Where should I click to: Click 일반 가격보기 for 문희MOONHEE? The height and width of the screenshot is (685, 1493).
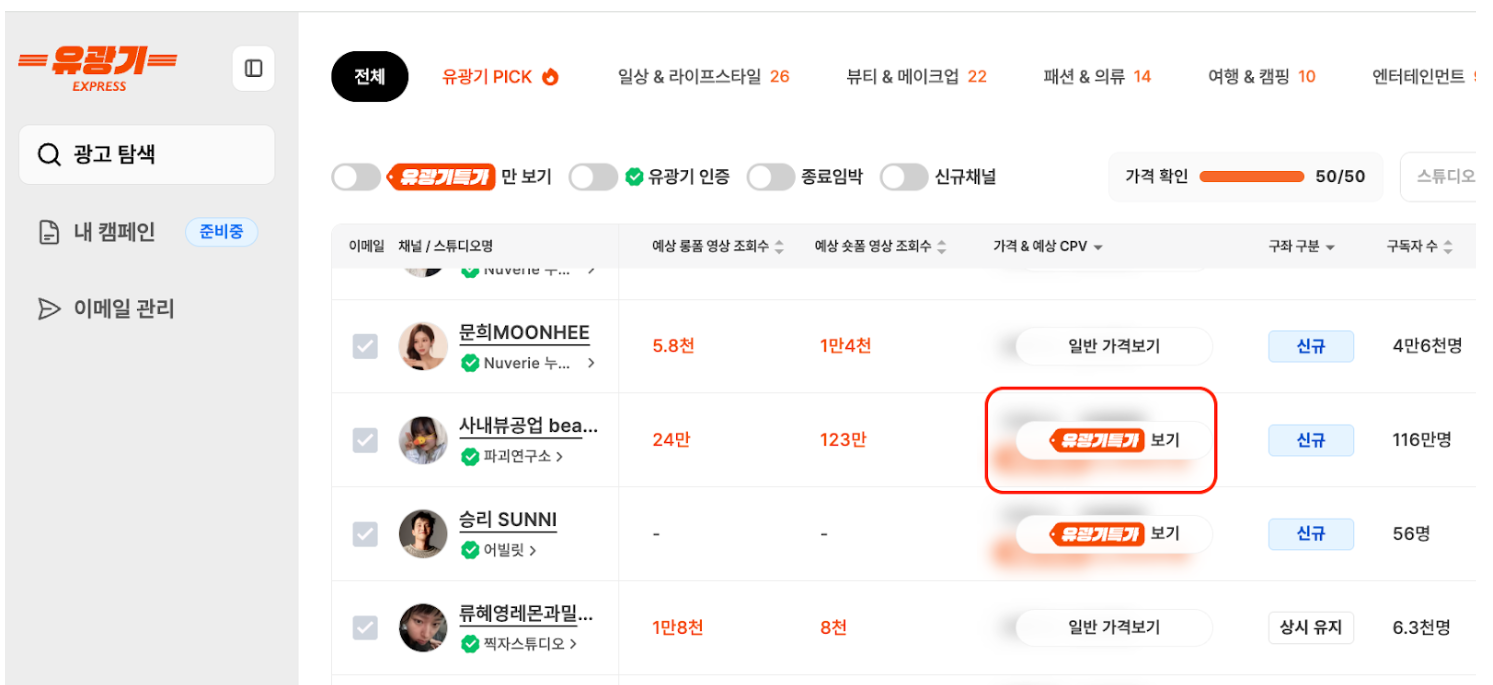coord(1113,347)
